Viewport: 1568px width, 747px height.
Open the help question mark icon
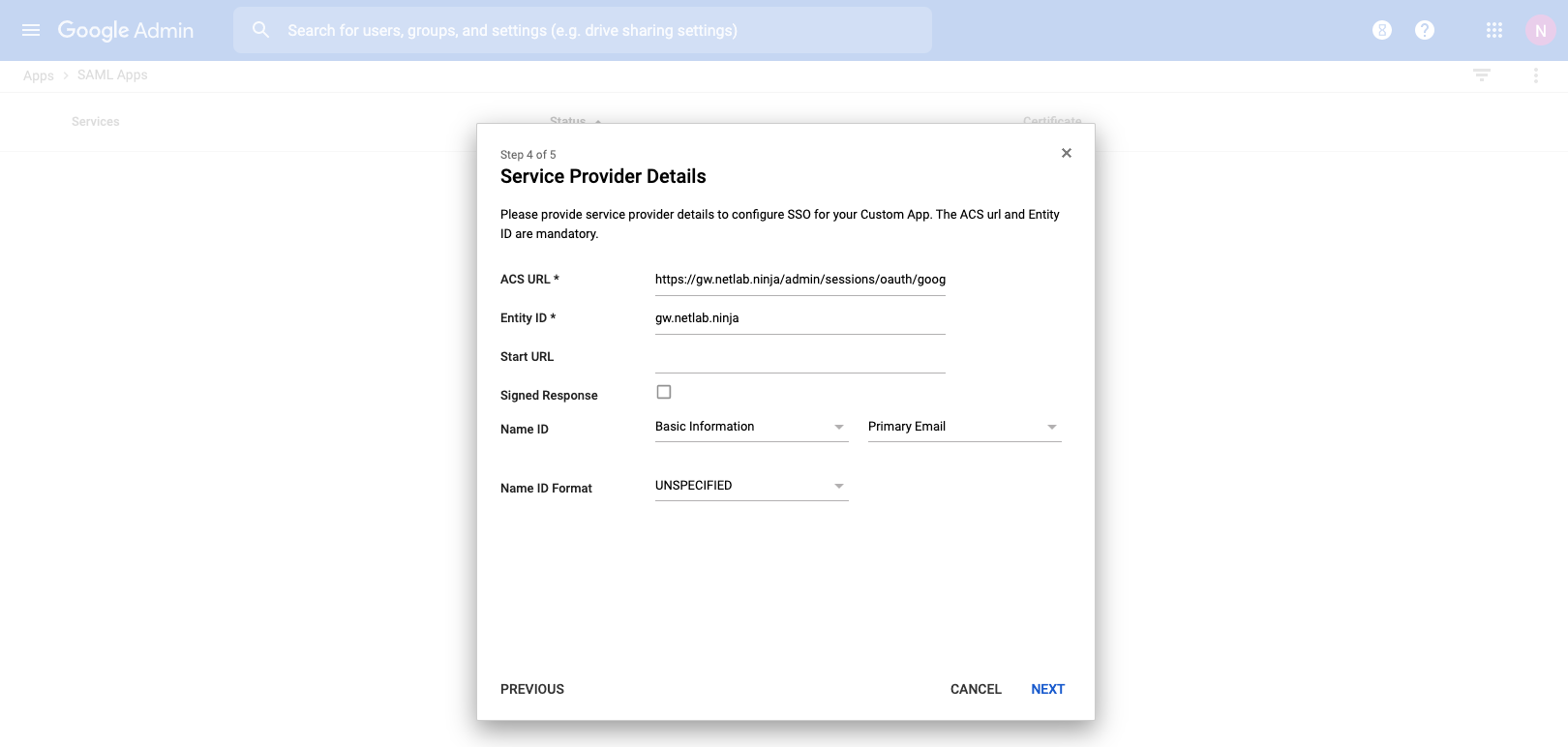tap(1425, 30)
